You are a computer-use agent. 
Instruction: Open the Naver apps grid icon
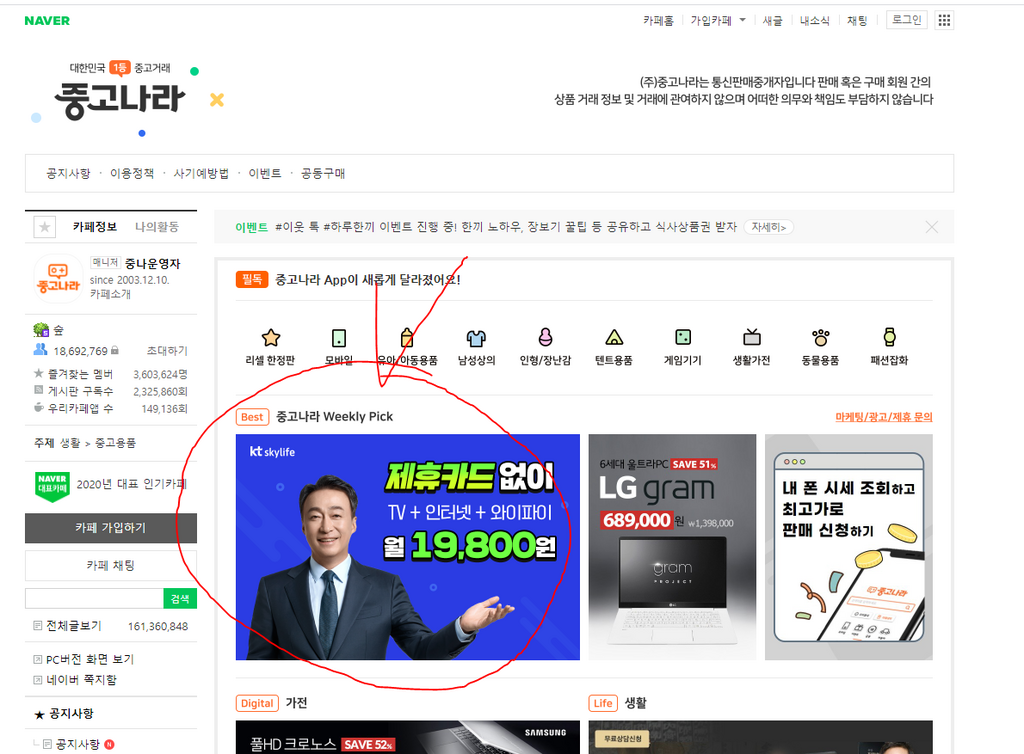(x=944, y=20)
